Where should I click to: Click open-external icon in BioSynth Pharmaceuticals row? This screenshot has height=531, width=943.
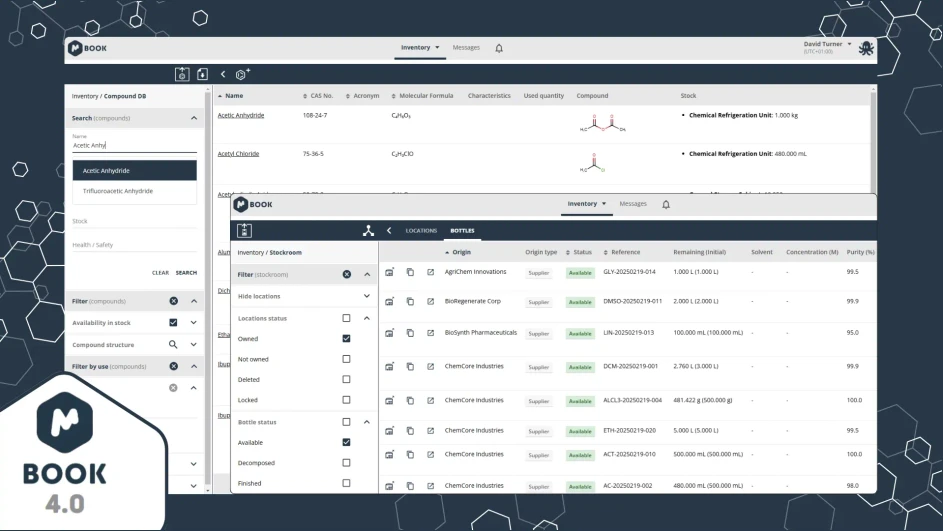coord(431,333)
